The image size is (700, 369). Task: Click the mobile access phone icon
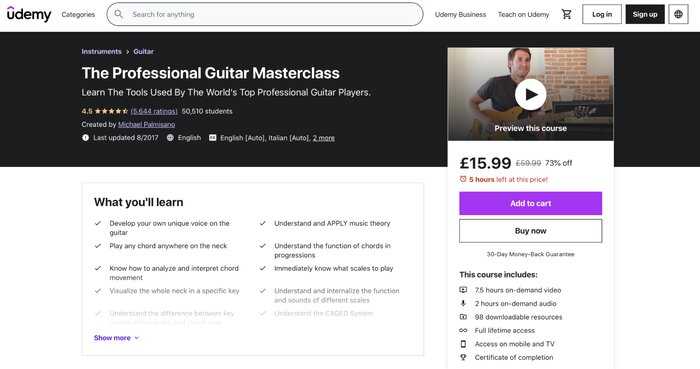[463, 344]
